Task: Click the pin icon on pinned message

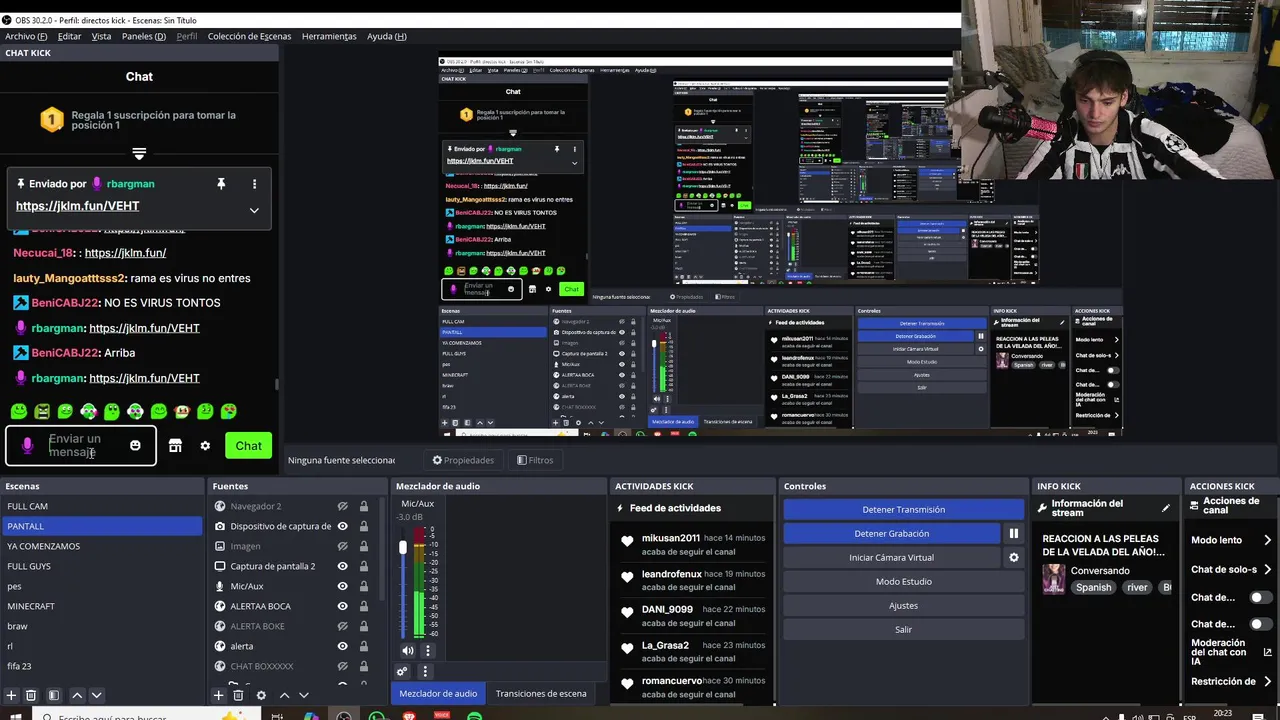Action: (221, 184)
